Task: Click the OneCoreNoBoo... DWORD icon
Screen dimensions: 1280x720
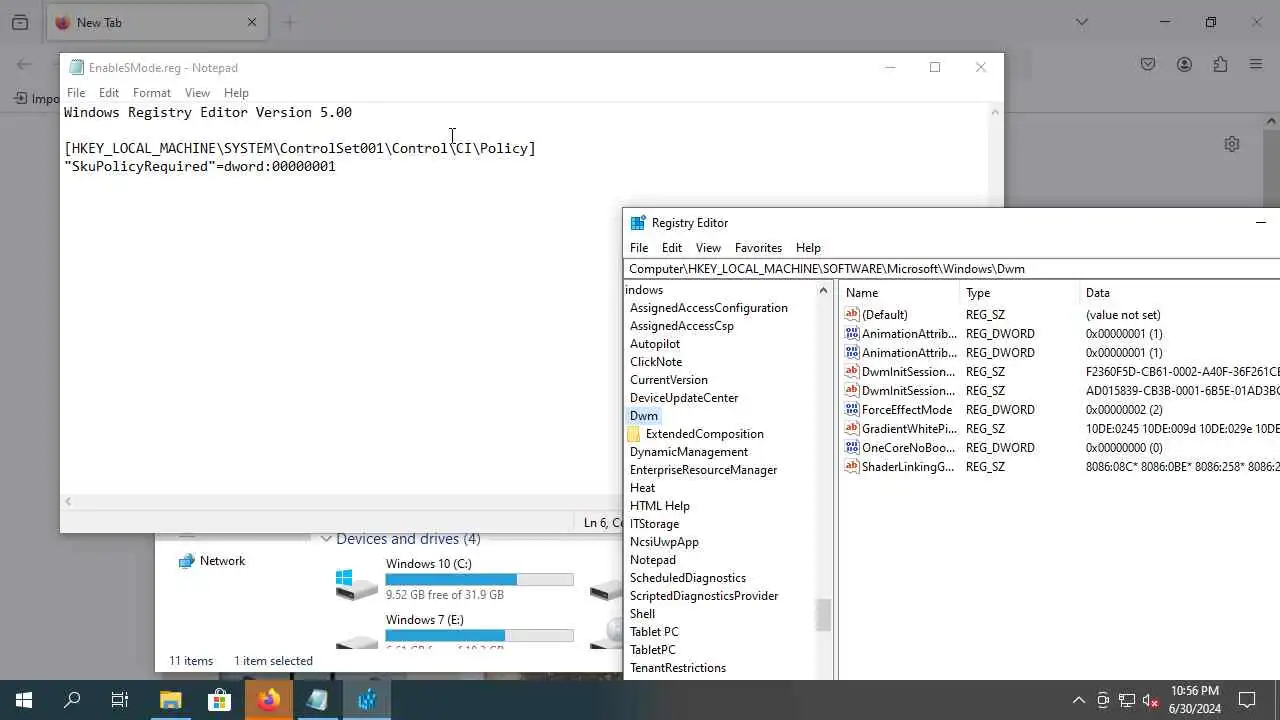Action: coord(852,448)
